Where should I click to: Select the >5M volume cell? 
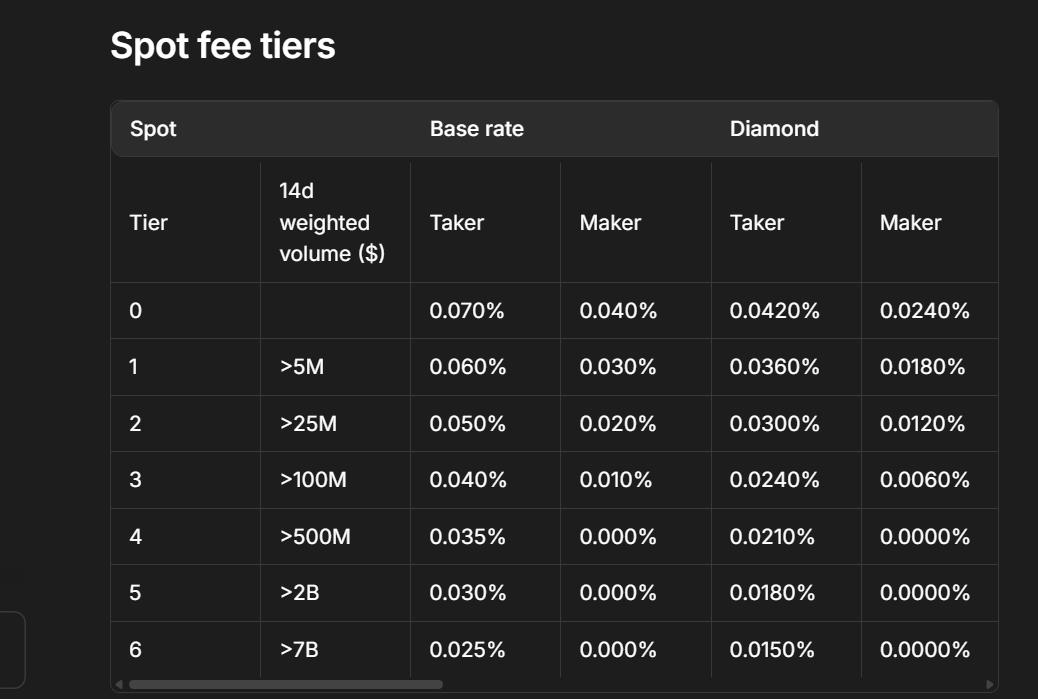coord(302,367)
